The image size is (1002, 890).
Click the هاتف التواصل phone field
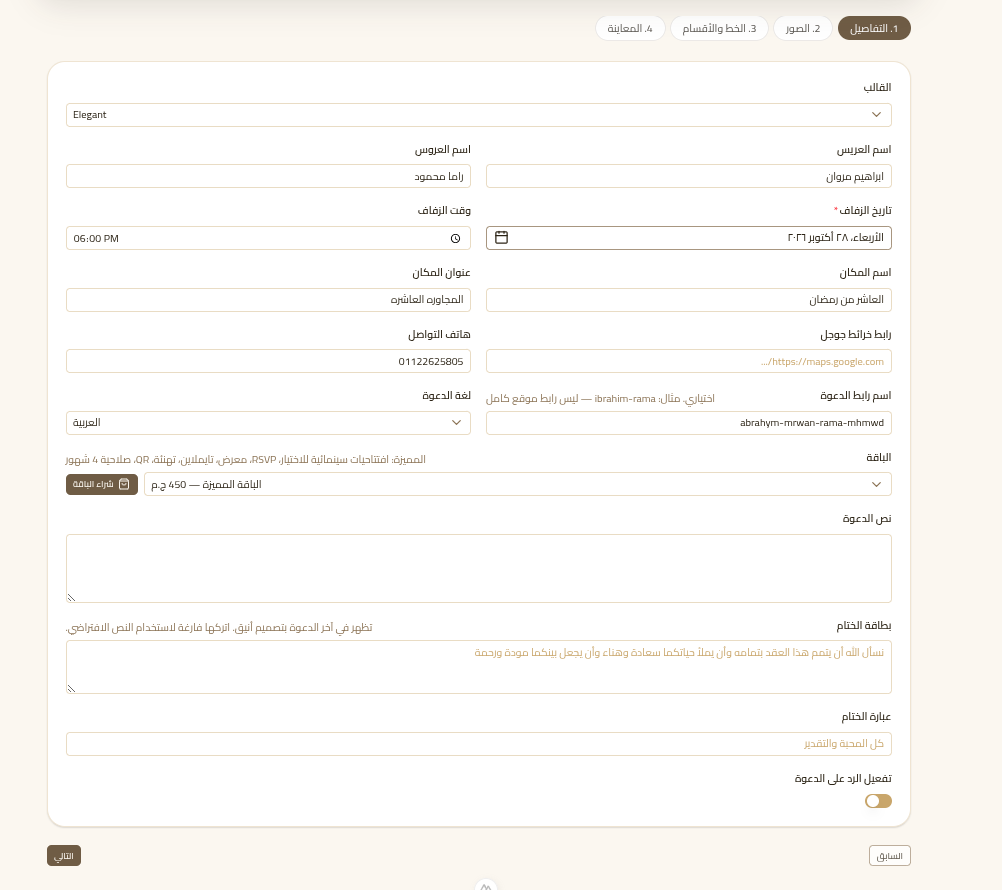click(268, 362)
